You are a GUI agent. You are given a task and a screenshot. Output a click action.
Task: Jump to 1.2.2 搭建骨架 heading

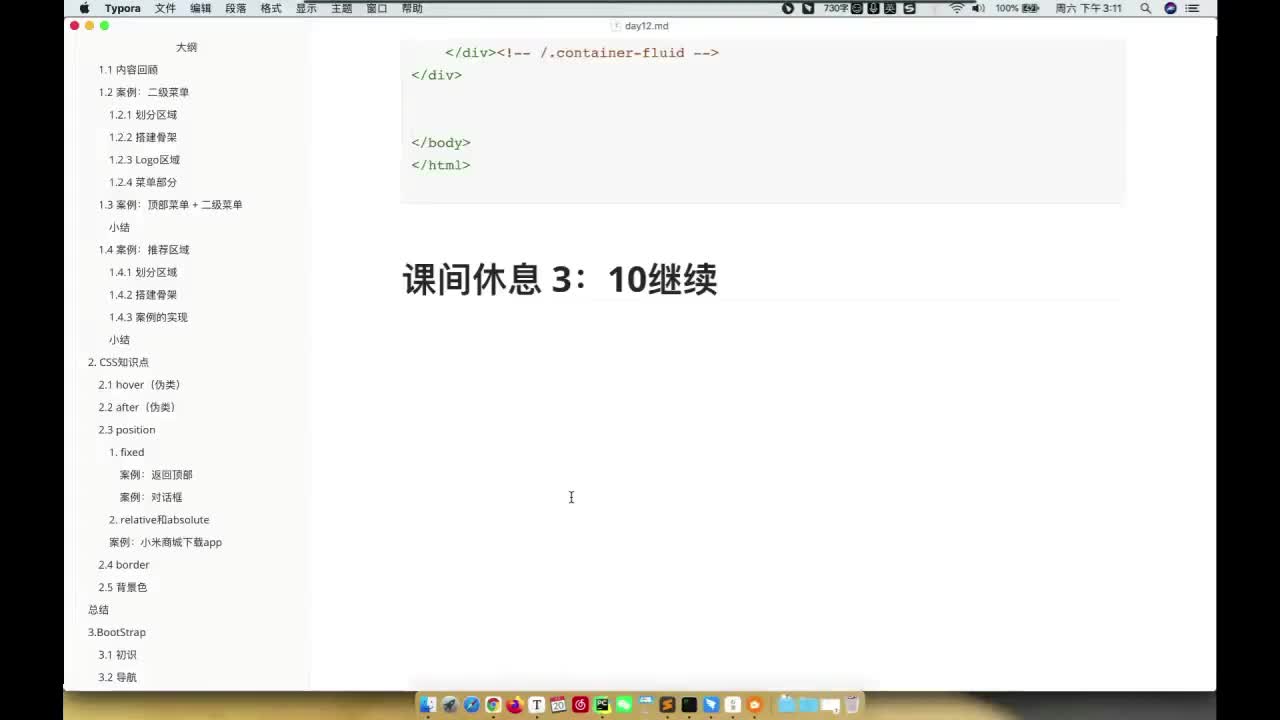point(143,137)
